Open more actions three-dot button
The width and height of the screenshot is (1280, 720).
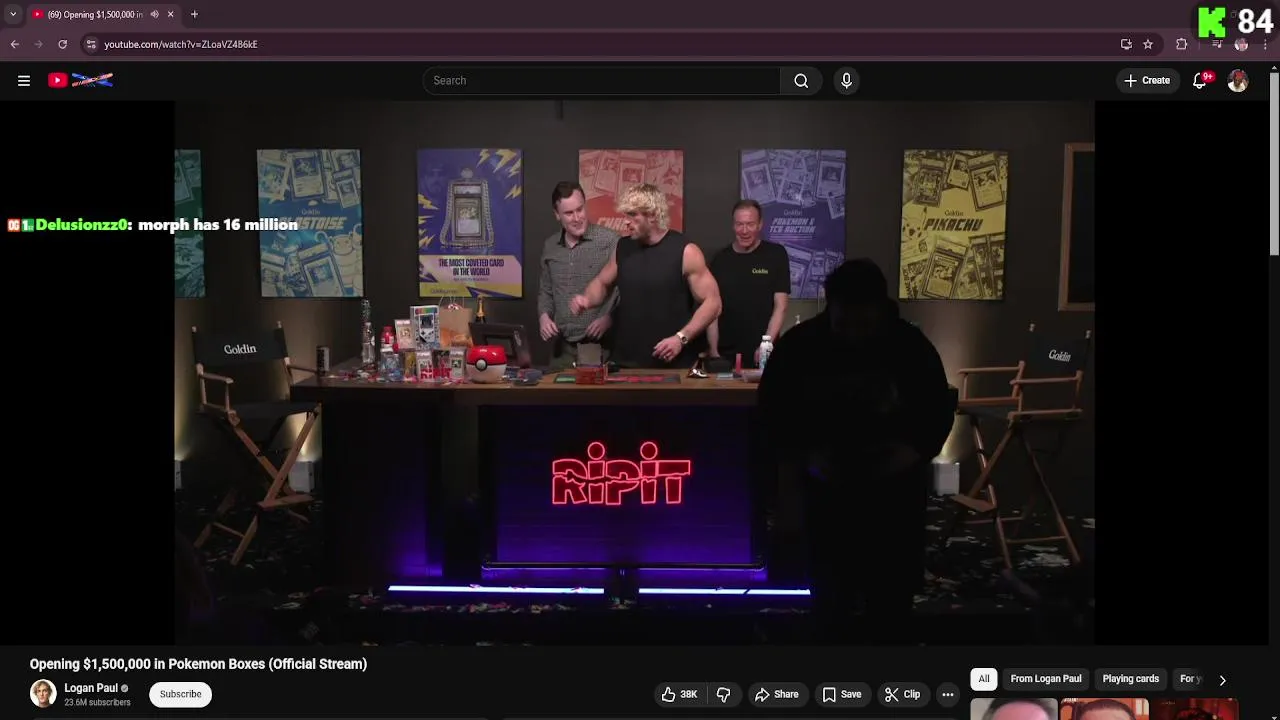tap(948, 694)
